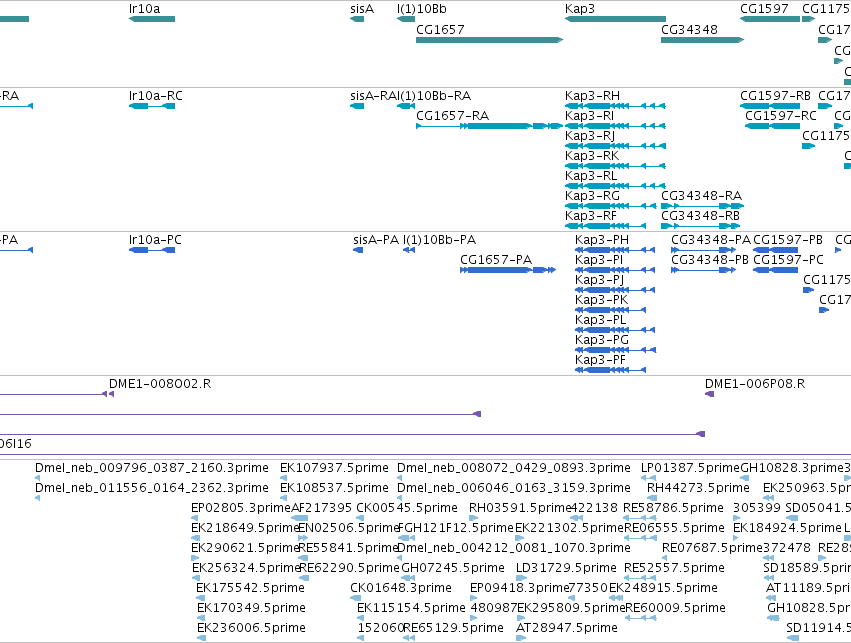This screenshot has height=643, width=851.
Task: Select protein CG1657-PA
Action: (508, 270)
